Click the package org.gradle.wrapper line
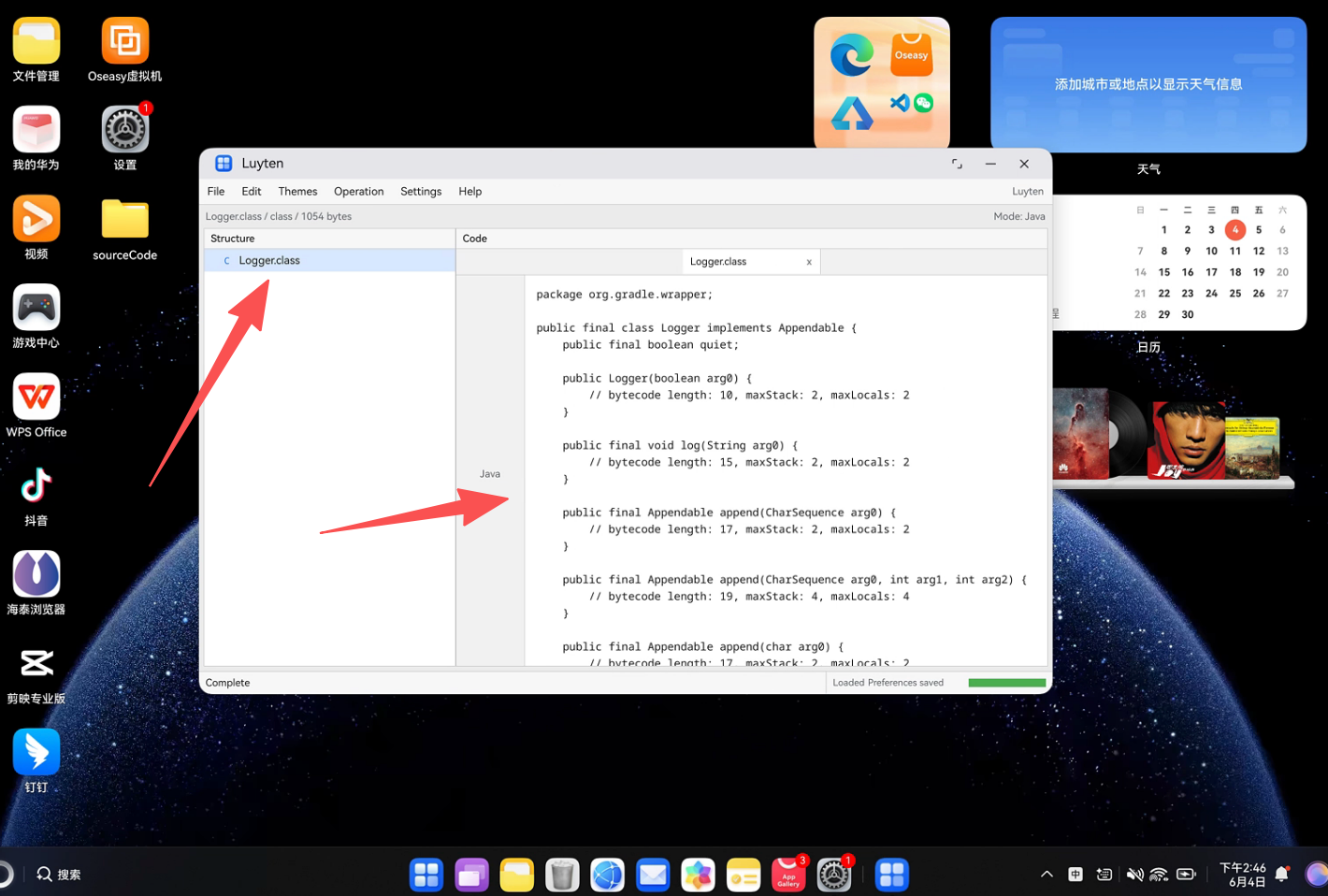 tap(624, 295)
